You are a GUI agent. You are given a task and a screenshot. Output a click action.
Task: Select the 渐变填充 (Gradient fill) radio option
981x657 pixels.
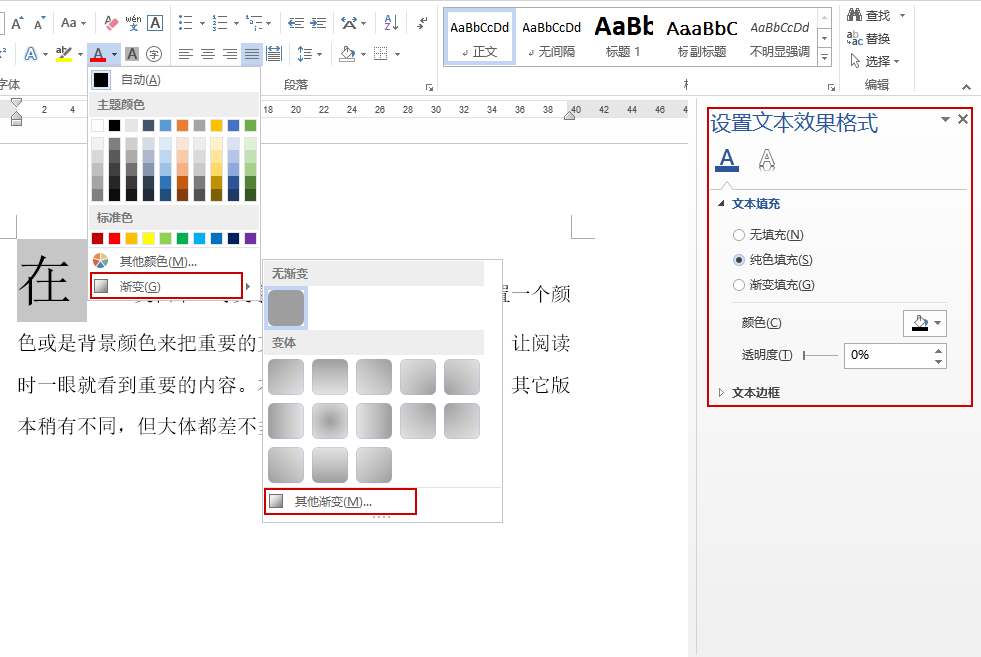[x=739, y=285]
